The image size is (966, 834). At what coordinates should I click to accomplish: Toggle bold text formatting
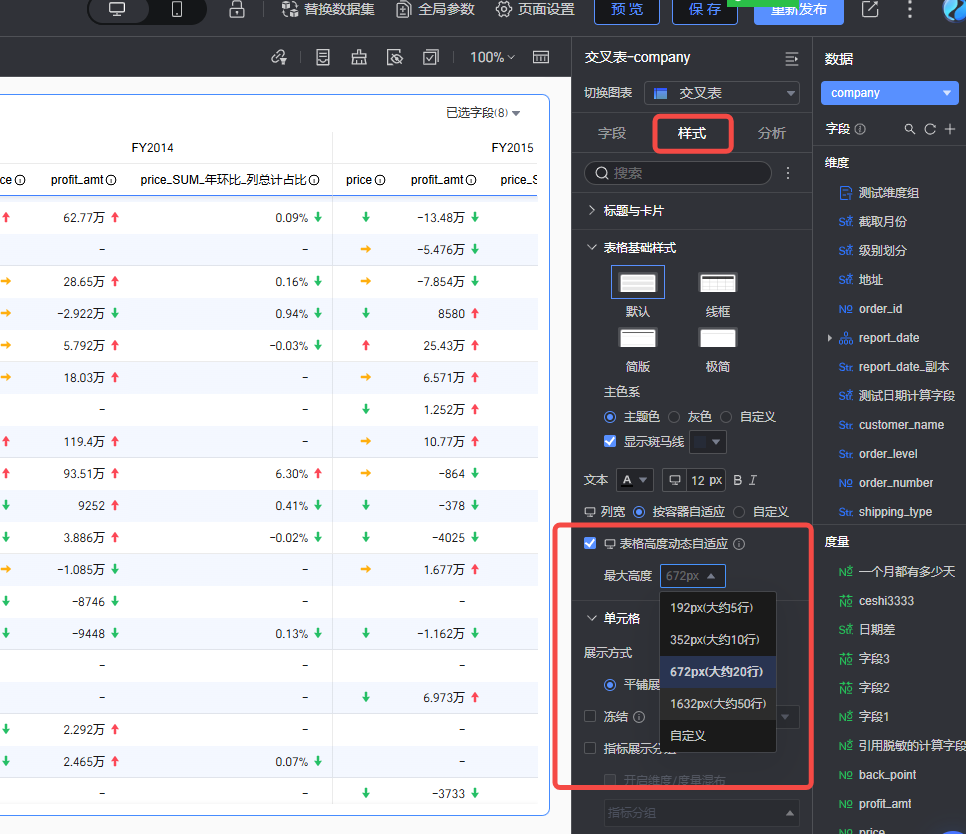[x=738, y=480]
